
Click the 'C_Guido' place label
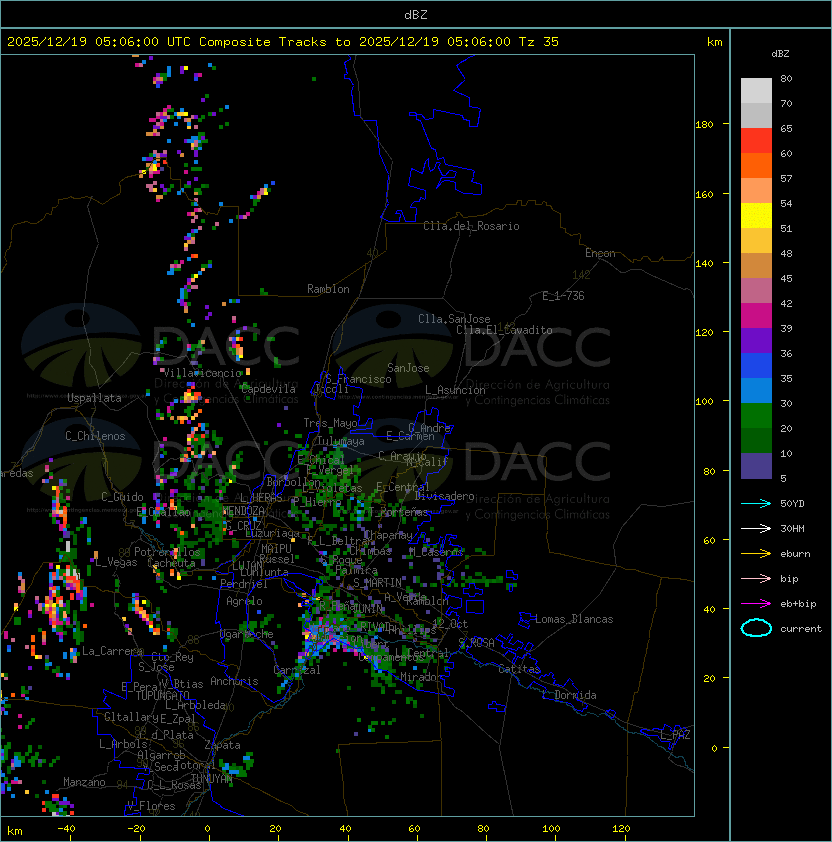point(122,497)
